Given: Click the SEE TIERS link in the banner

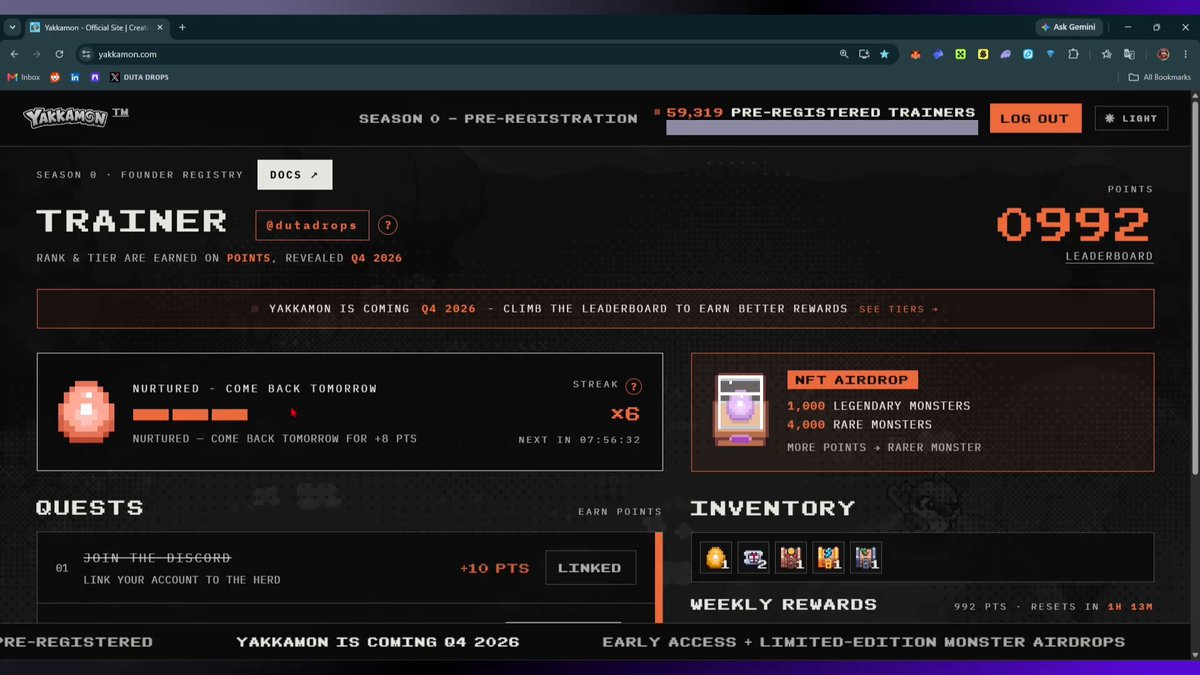Looking at the screenshot, I should point(899,309).
